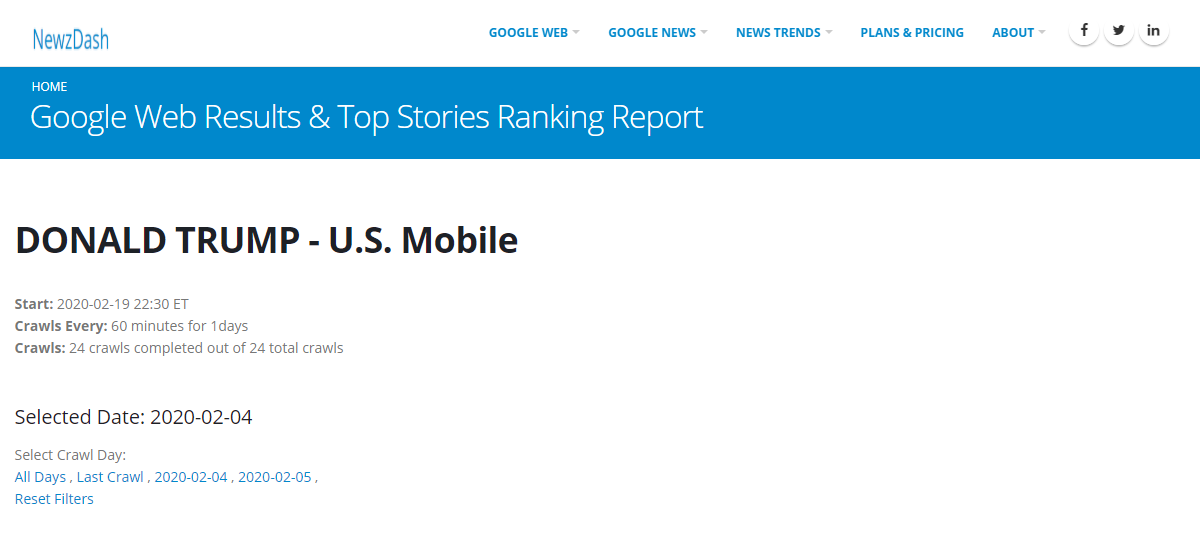Click the Google Web Results Ranking Report title
The height and width of the screenshot is (537, 1200).
tap(367, 118)
